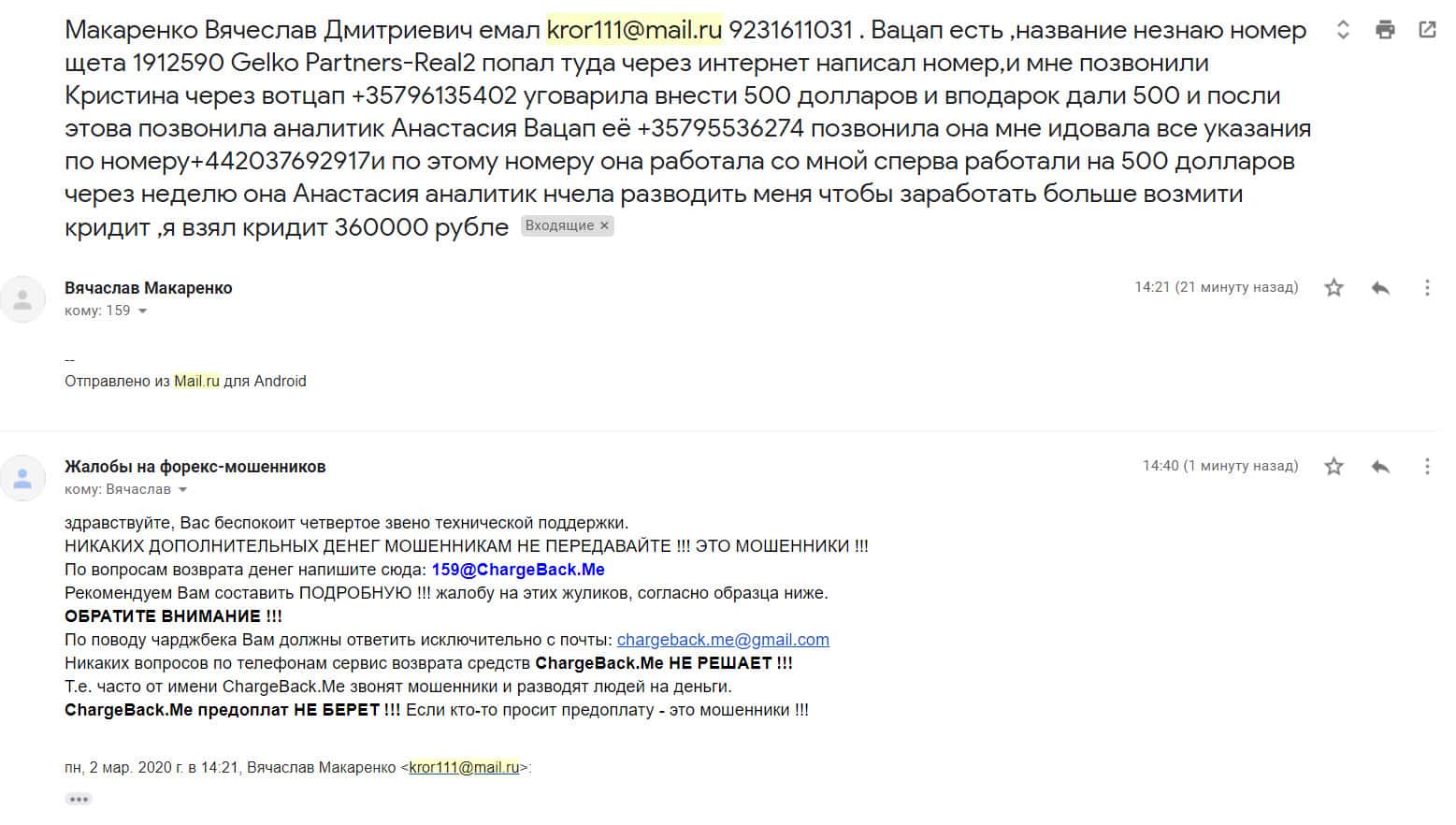Click sender name Вячеслав Макаренко

click(148, 288)
